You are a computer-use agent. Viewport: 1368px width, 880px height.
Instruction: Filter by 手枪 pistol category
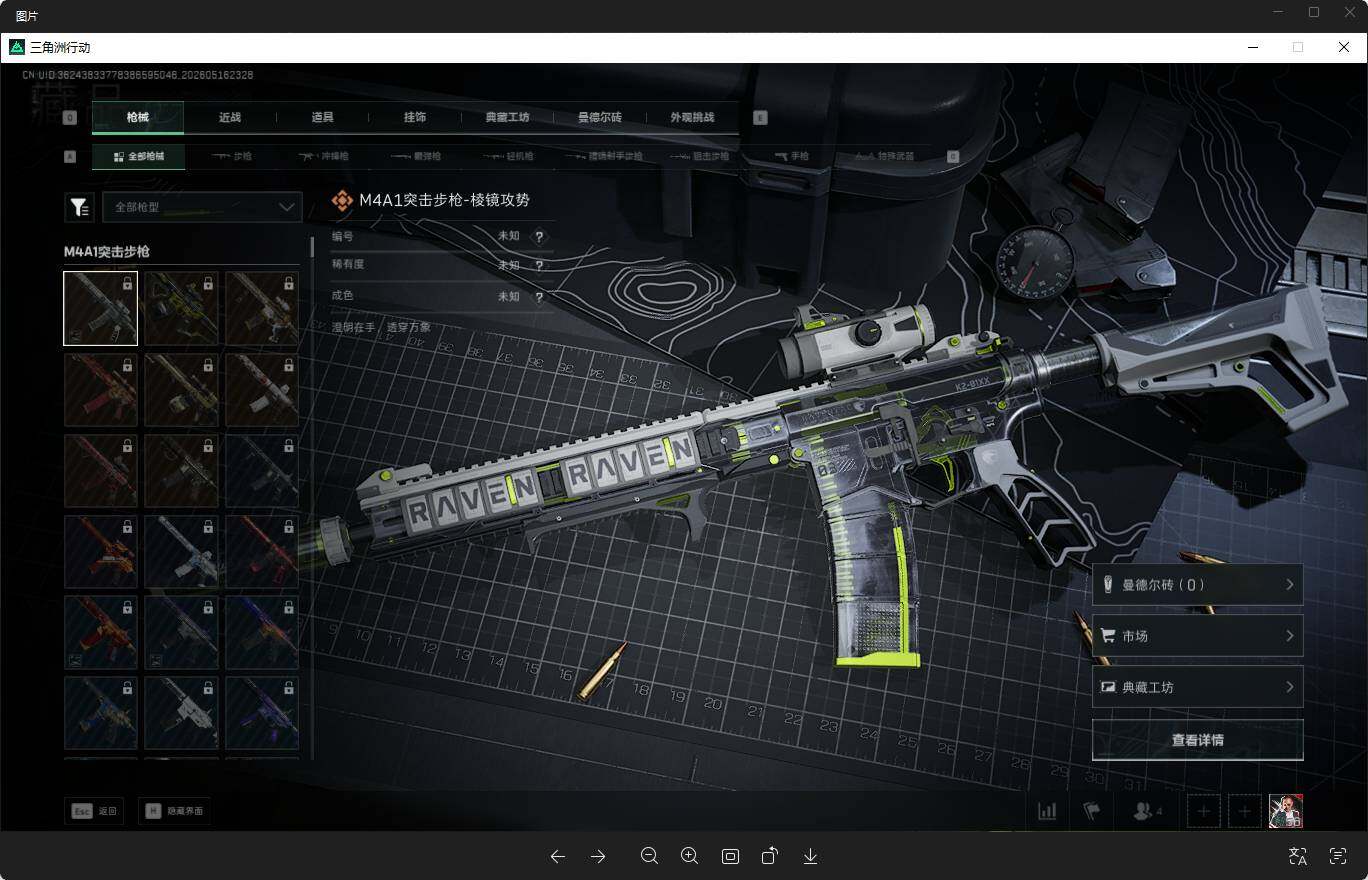coord(791,156)
